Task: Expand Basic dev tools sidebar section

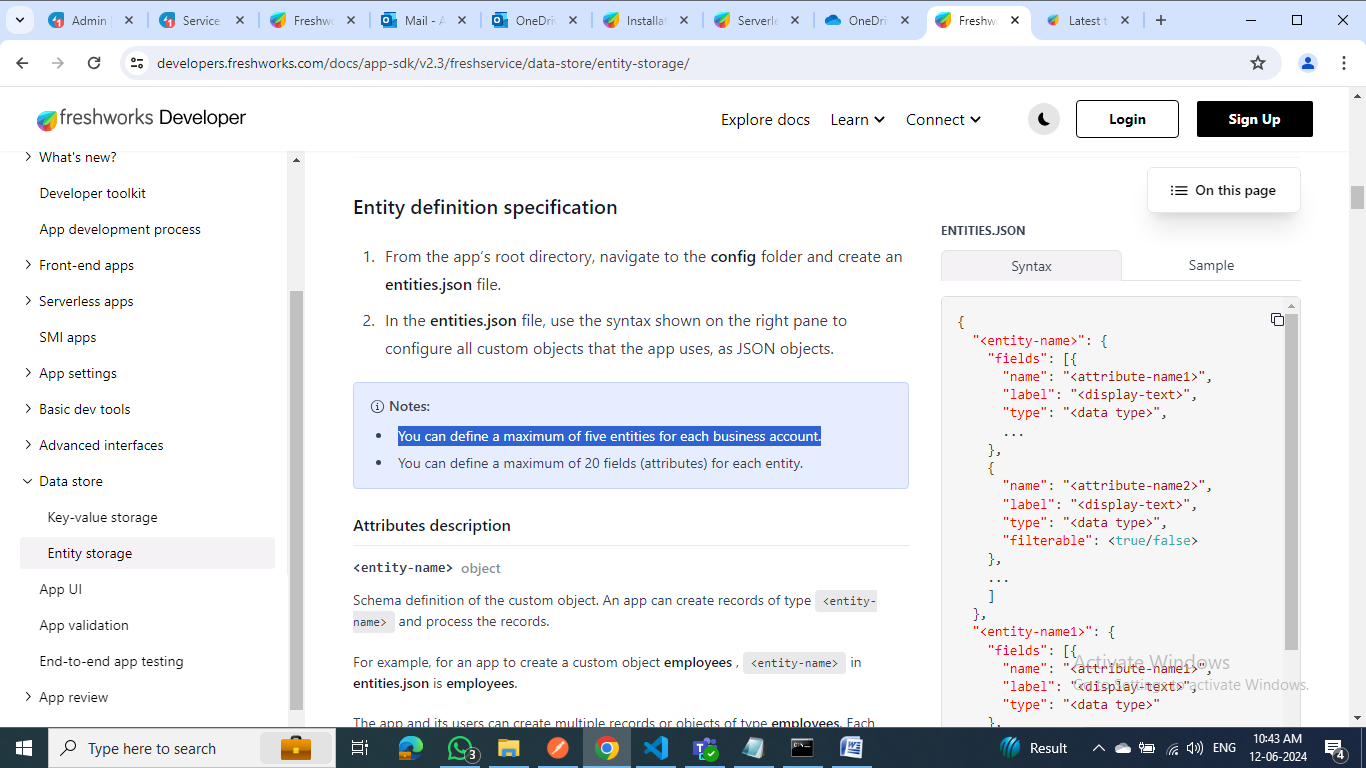Action: pos(27,409)
